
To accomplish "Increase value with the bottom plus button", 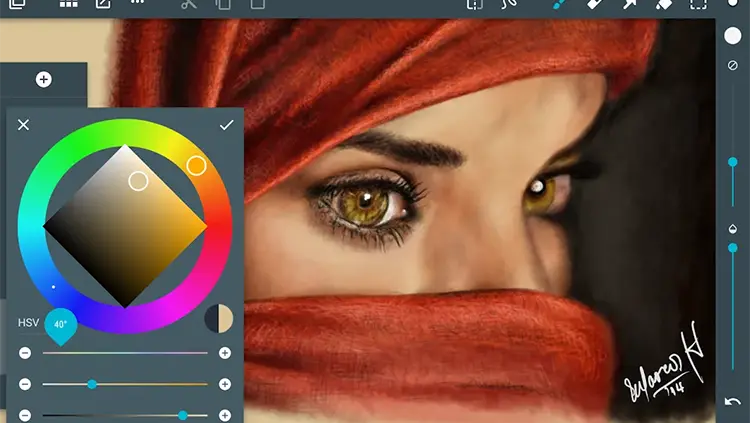I will 225,415.
